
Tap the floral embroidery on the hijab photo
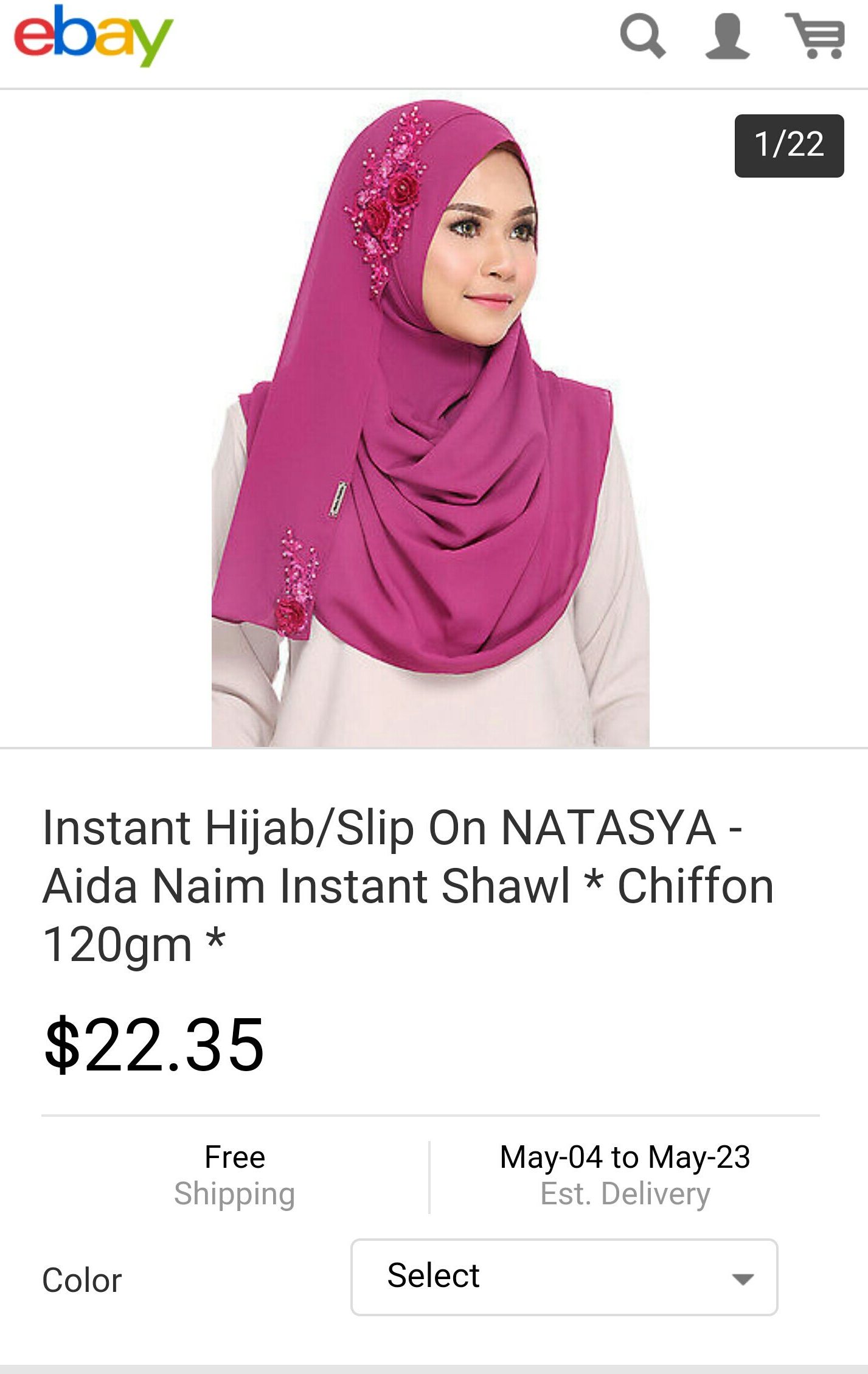[387, 201]
